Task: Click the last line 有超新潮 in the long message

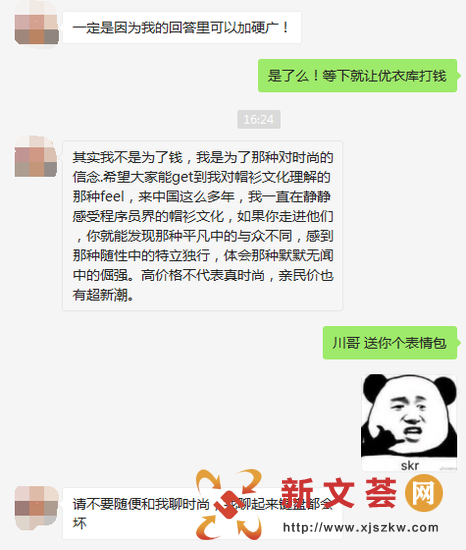Action: point(103,295)
